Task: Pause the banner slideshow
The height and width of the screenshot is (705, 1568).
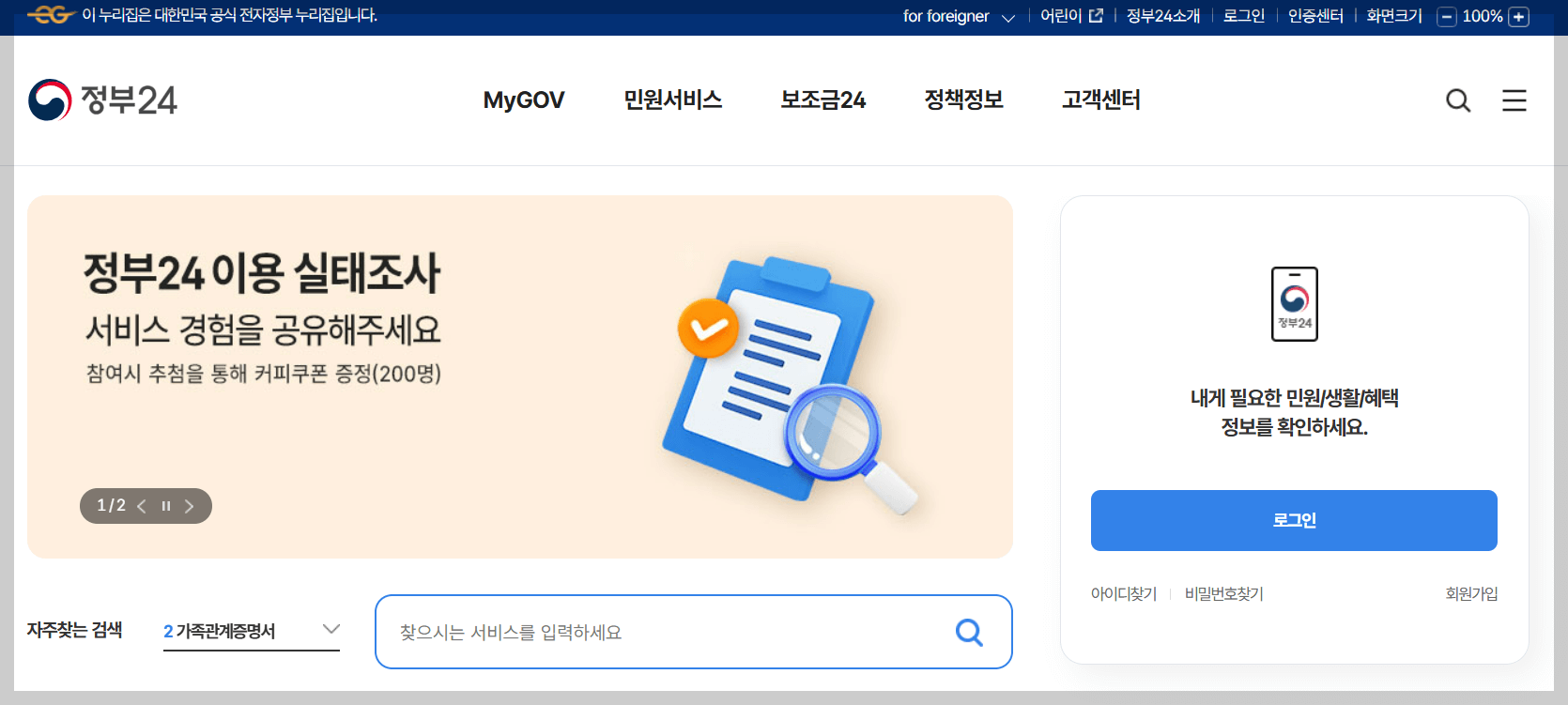Action: [x=166, y=506]
